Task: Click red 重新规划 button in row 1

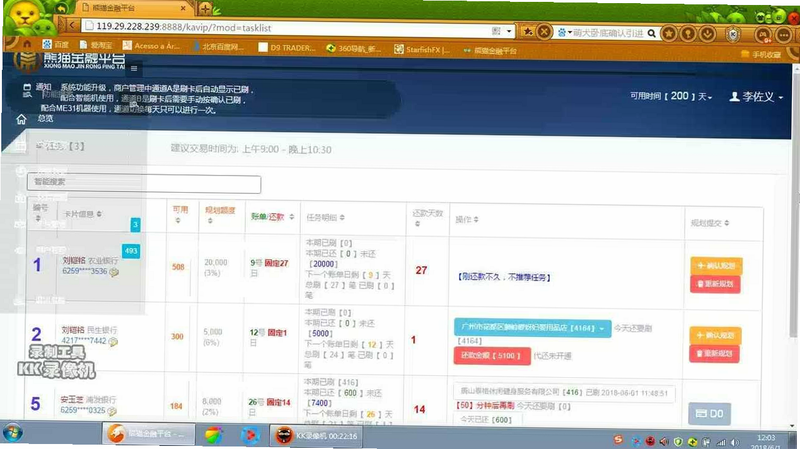Action: coord(715,284)
